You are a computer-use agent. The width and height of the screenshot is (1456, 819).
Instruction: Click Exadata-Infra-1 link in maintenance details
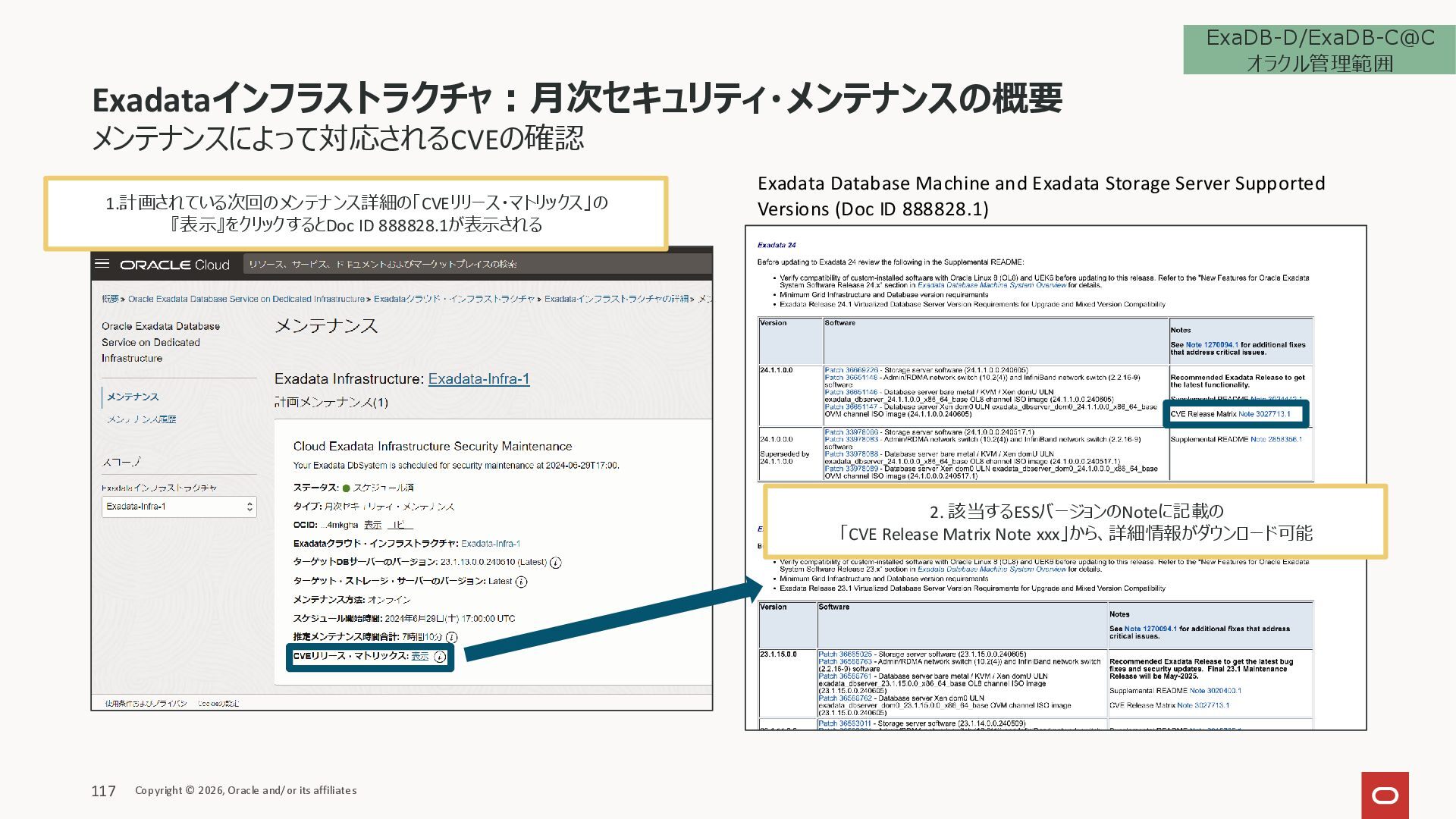(x=490, y=544)
